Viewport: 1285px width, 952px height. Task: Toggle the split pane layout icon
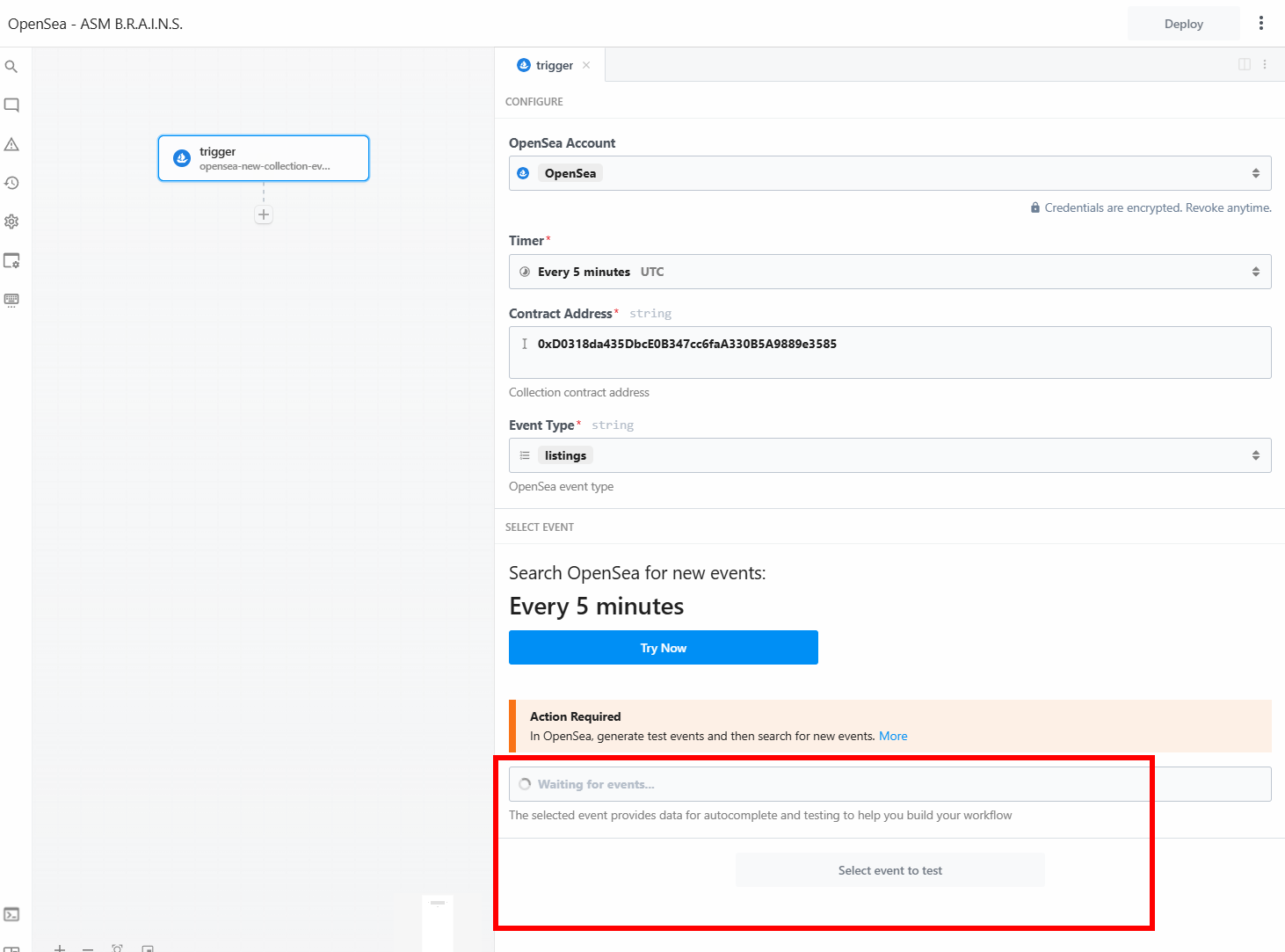pyautogui.click(x=1245, y=64)
